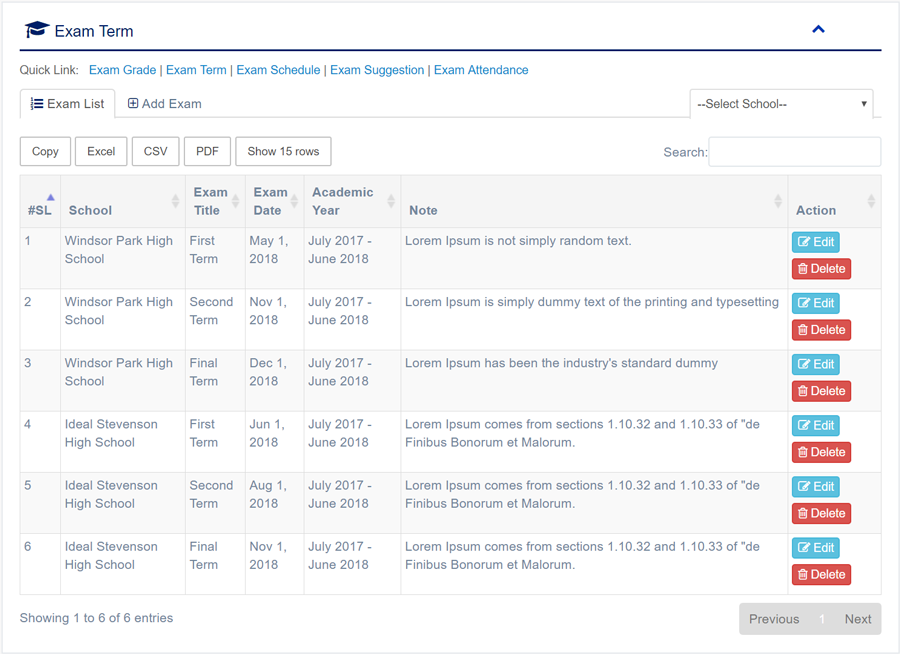Open the Exam Attendance quick link
This screenshot has width=900, height=654.
point(481,70)
